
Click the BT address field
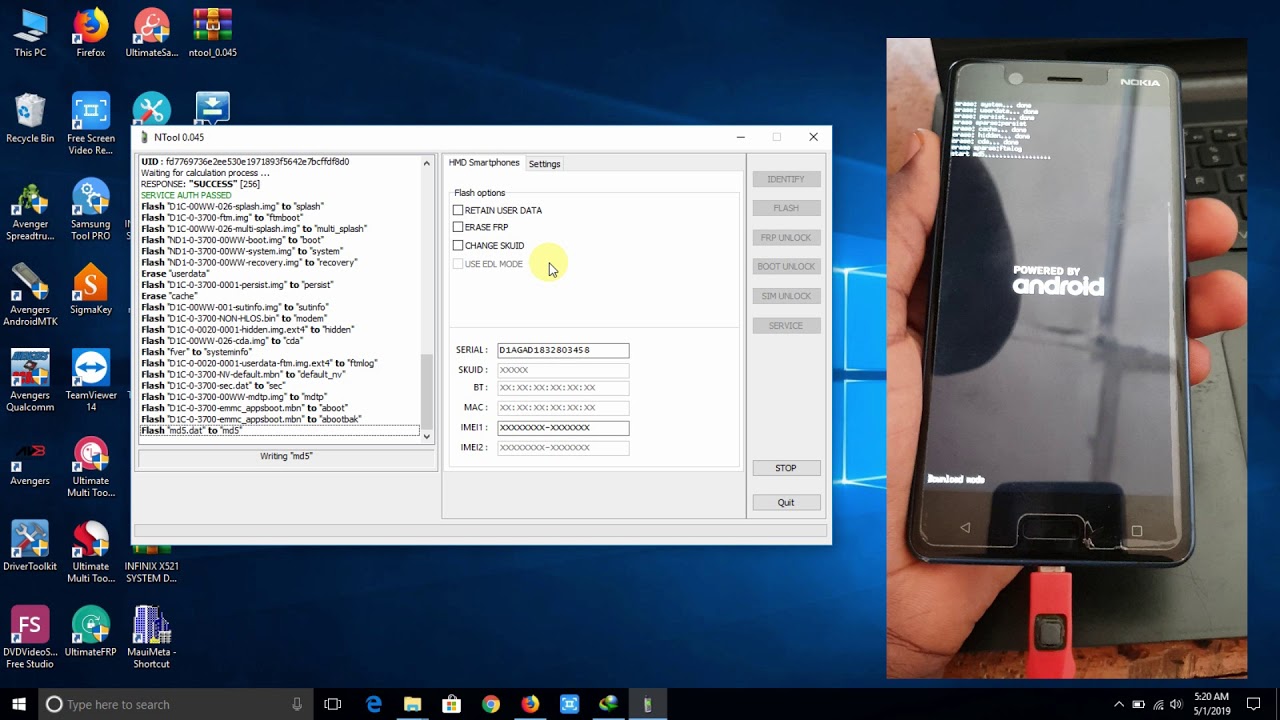pyautogui.click(x=563, y=388)
